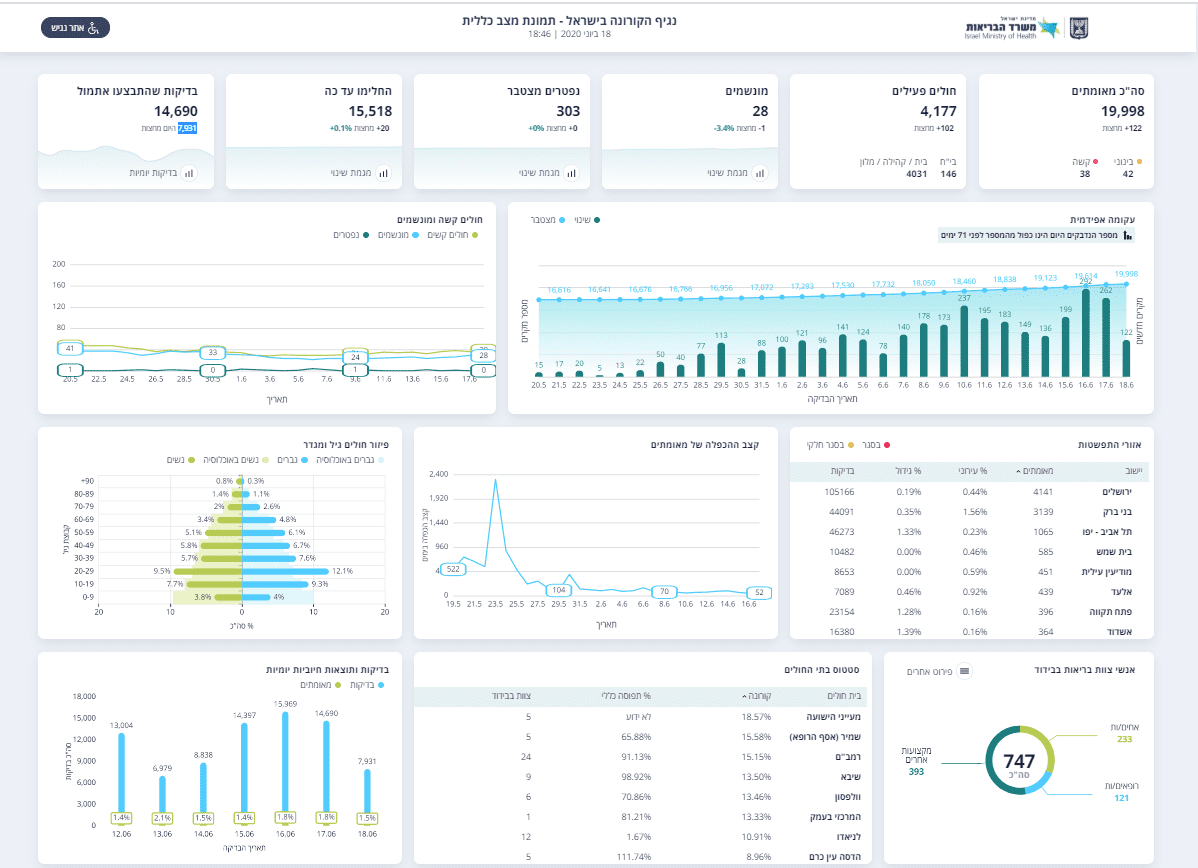This screenshot has width=1198, height=868.
Task: Sort the hospitals table by the 'בית חולים' column
Action: [x=844, y=696]
